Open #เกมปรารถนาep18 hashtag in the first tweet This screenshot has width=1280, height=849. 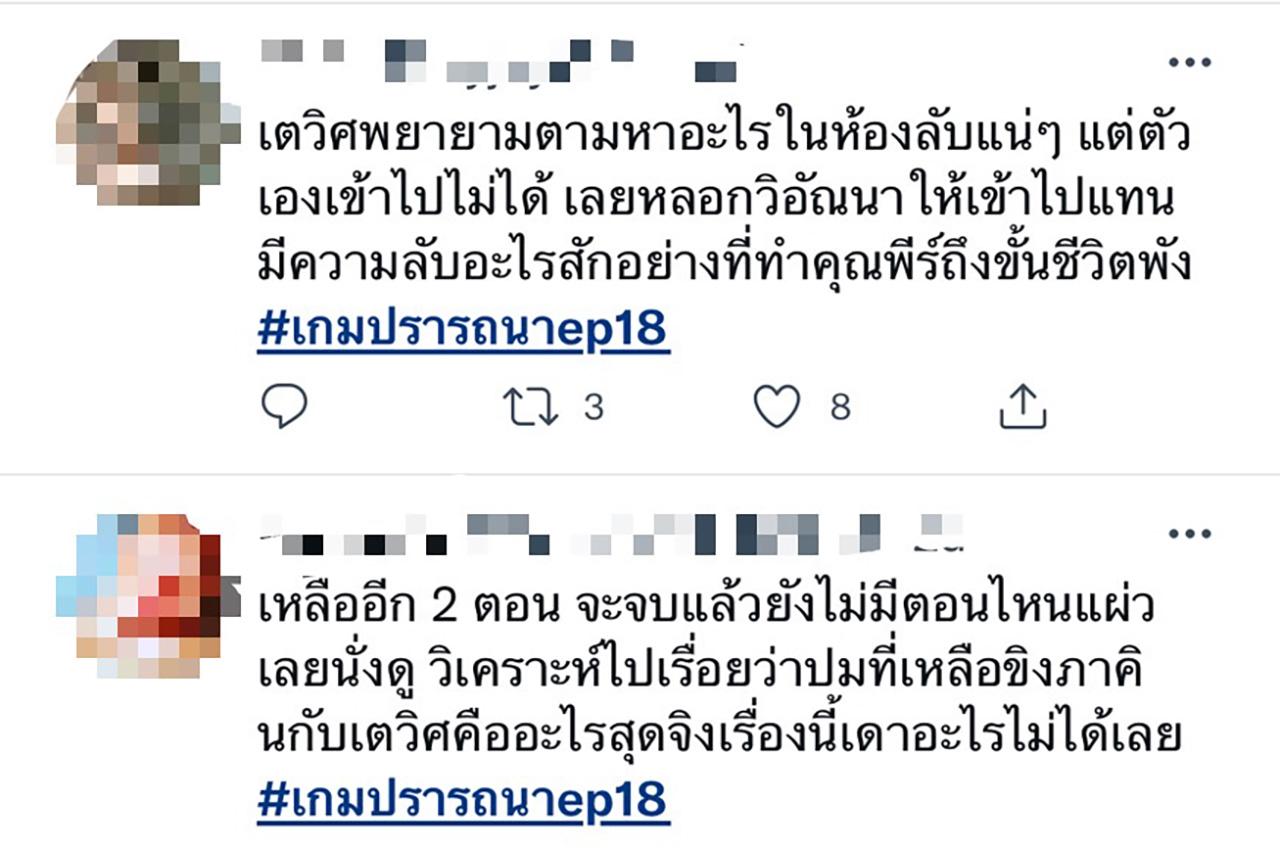pos(463,331)
